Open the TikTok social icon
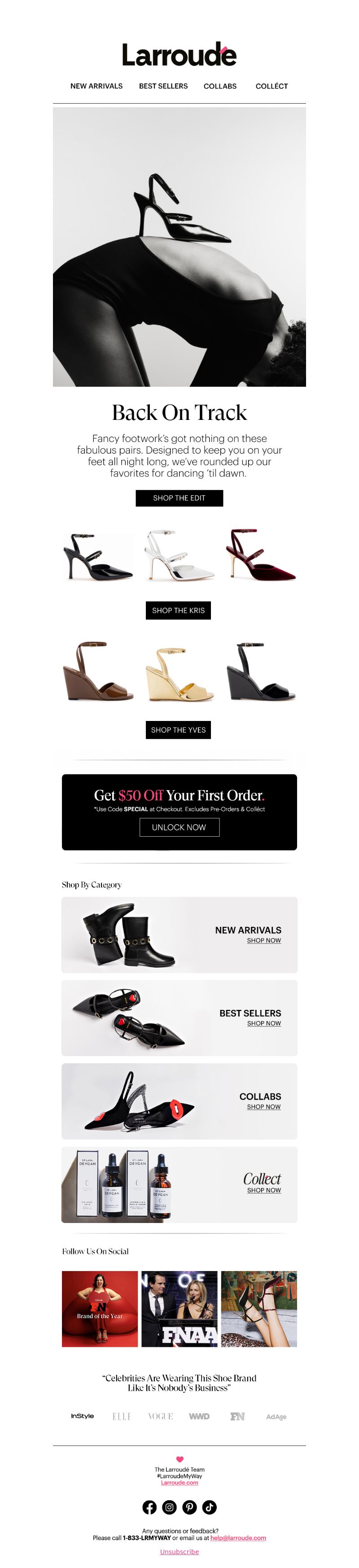 pyautogui.click(x=209, y=1507)
